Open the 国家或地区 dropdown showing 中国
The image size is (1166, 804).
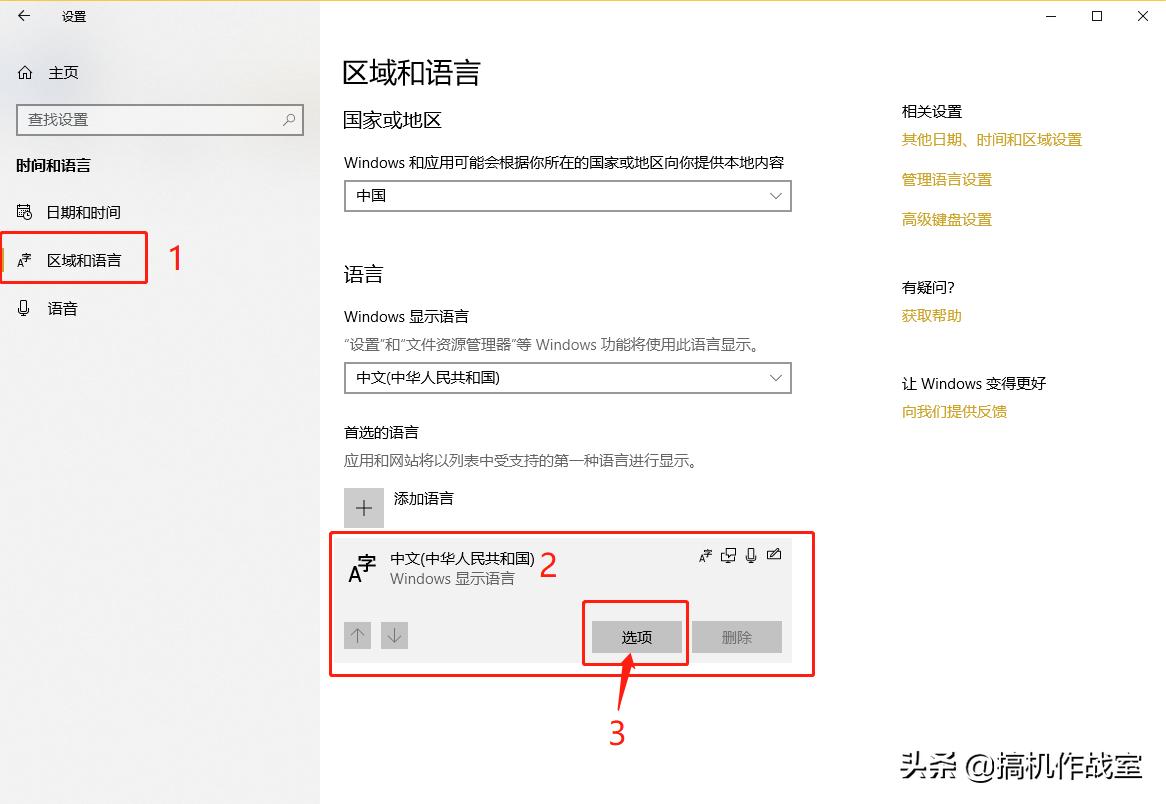click(x=567, y=196)
